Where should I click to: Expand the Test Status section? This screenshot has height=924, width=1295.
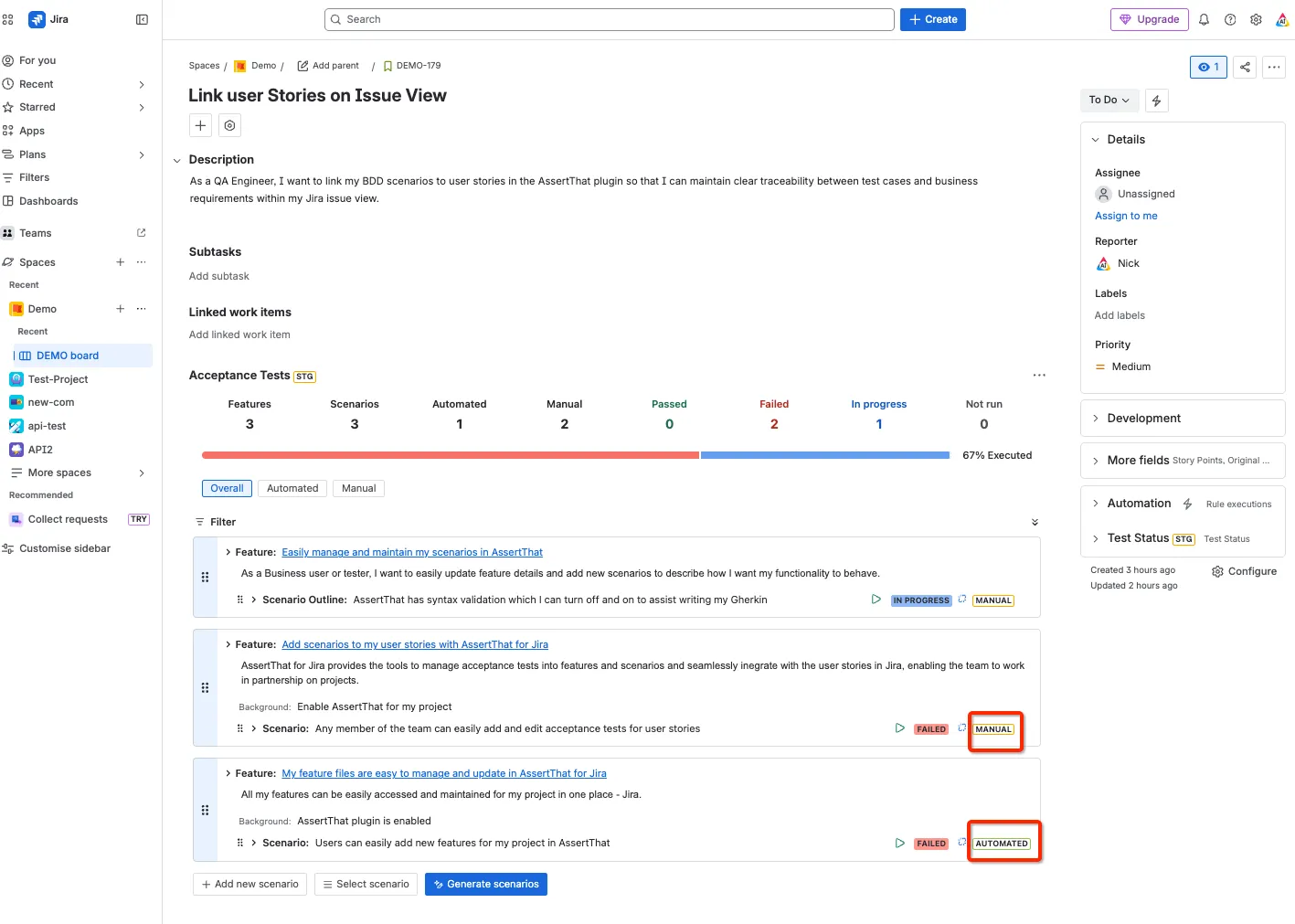[x=1095, y=538]
